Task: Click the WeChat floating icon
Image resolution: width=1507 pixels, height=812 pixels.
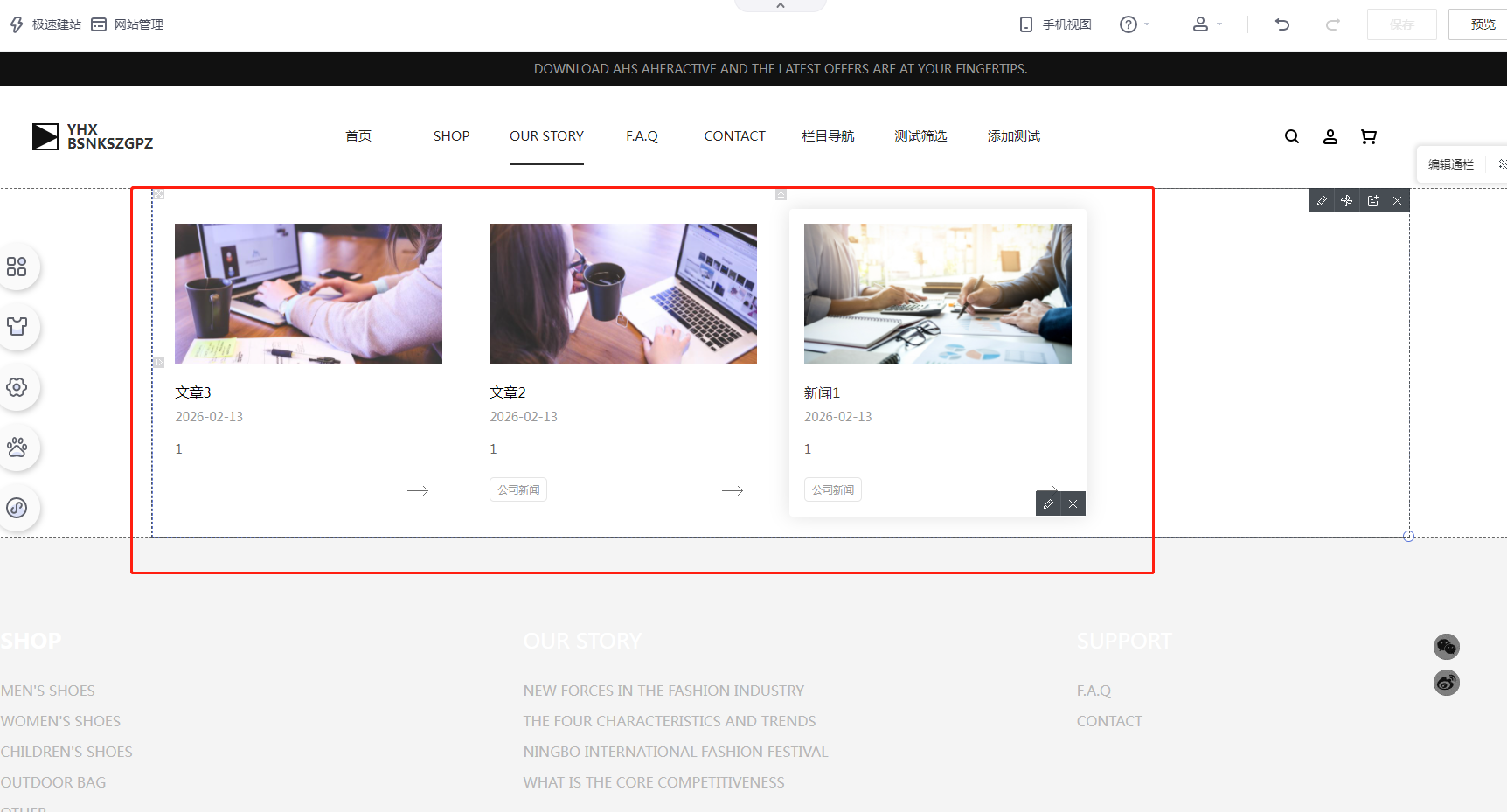Action: pyautogui.click(x=1447, y=647)
